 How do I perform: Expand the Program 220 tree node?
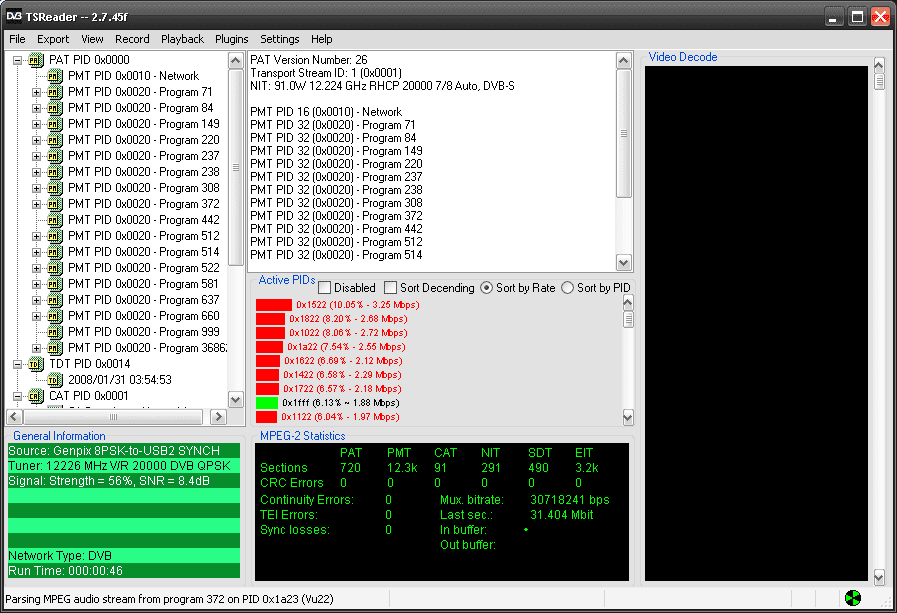click(x=36, y=140)
